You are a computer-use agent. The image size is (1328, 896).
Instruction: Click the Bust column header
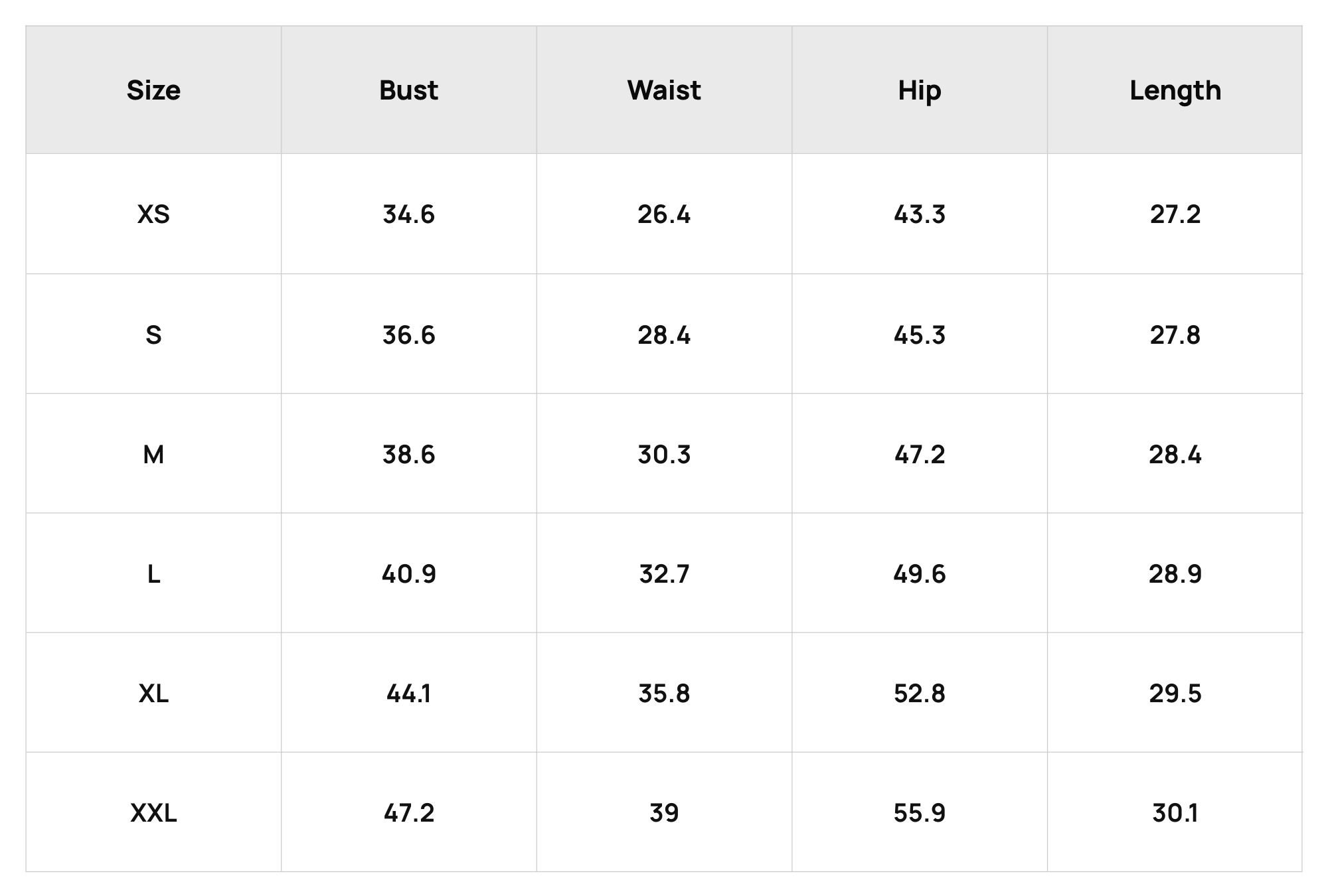pyautogui.click(x=408, y=90)
